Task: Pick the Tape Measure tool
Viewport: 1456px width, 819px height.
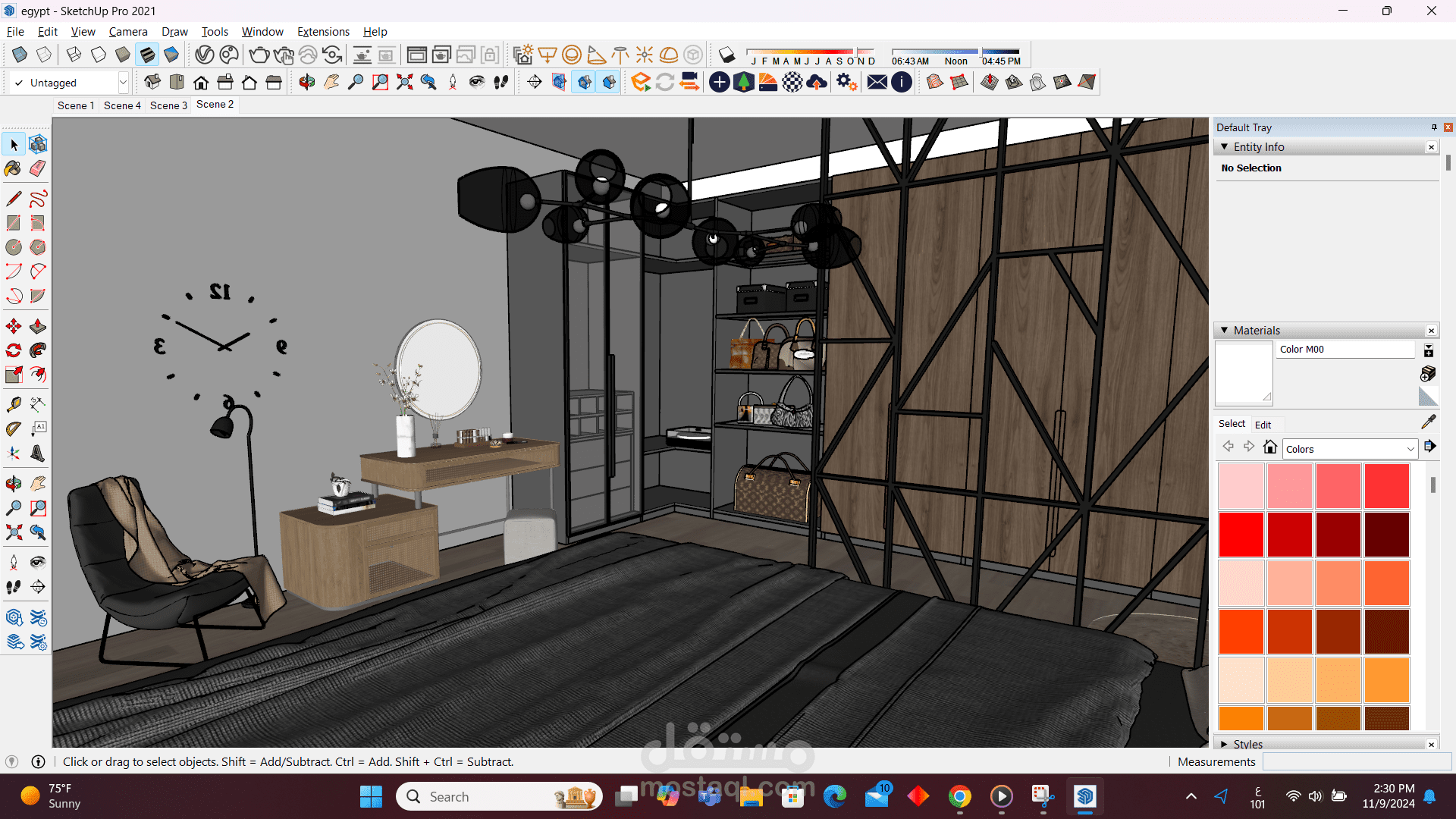Action: tap(14, 404)
